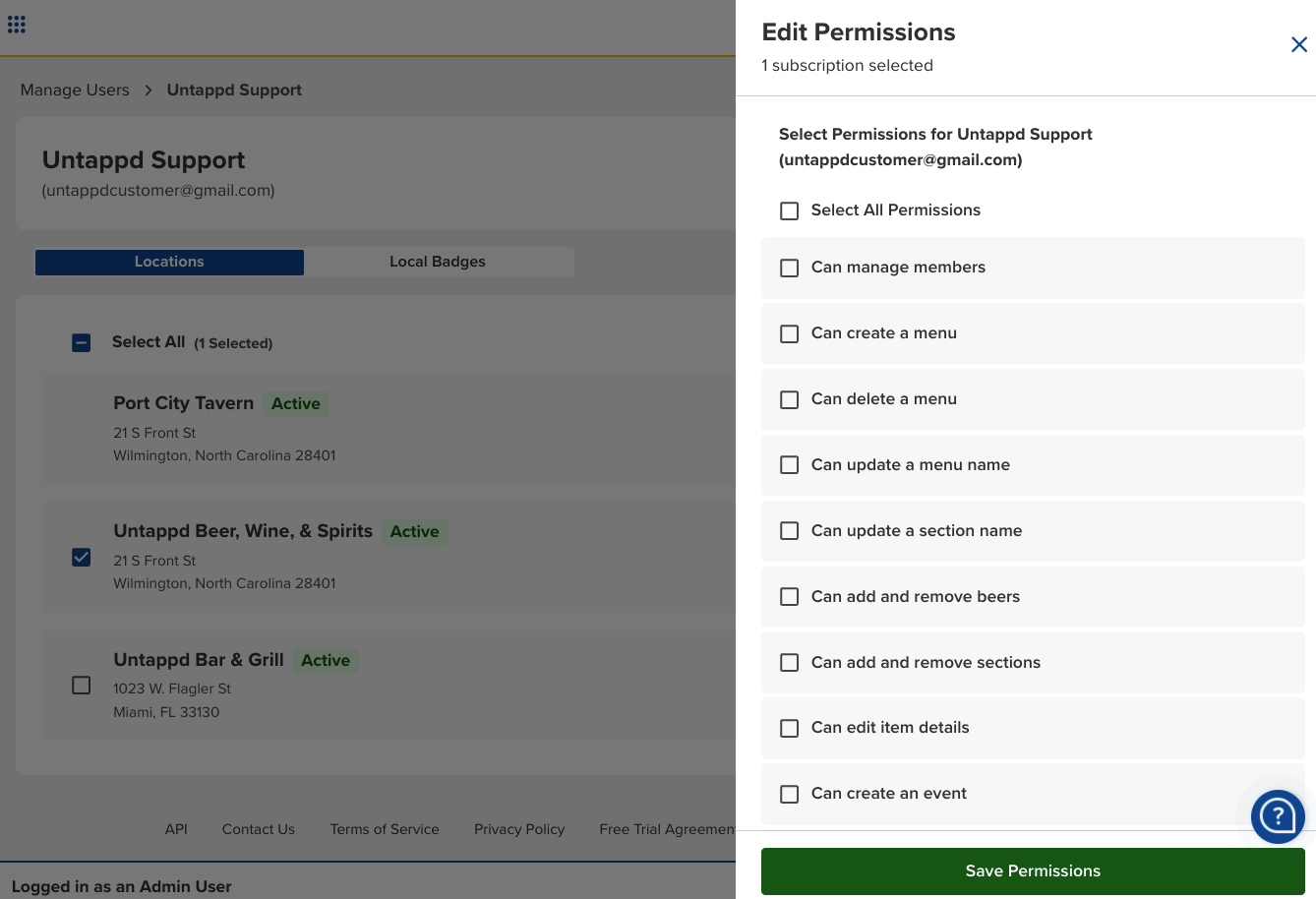Toggle the Select All locations checkbox
This screenshot has height=899, width=1316.
point(82,342)
